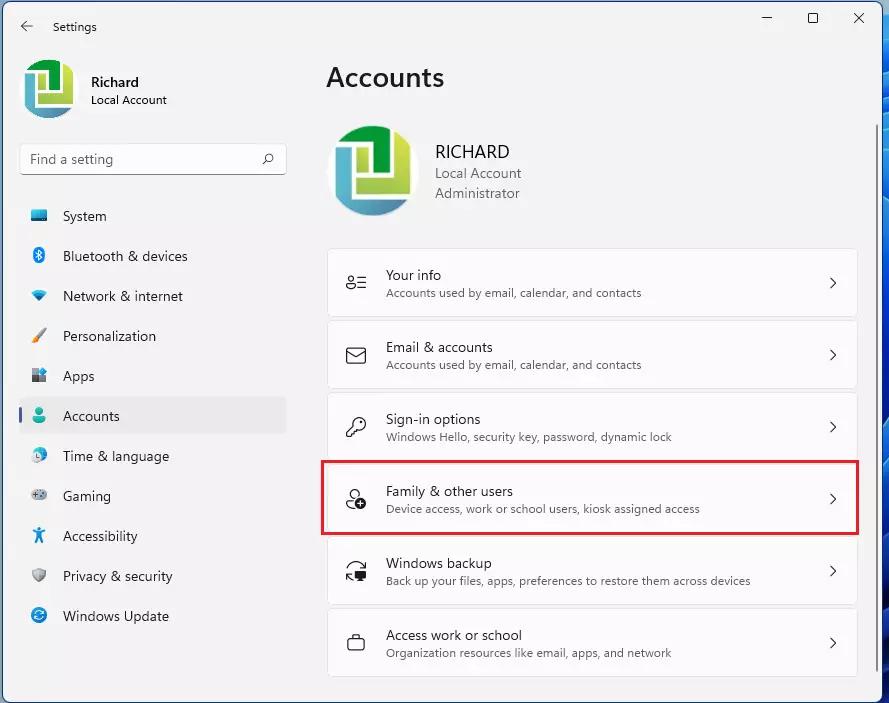Go back using the arrow button
Image resolution: width=889 pixels, height=703 pixels.
(x=27, y=27)
